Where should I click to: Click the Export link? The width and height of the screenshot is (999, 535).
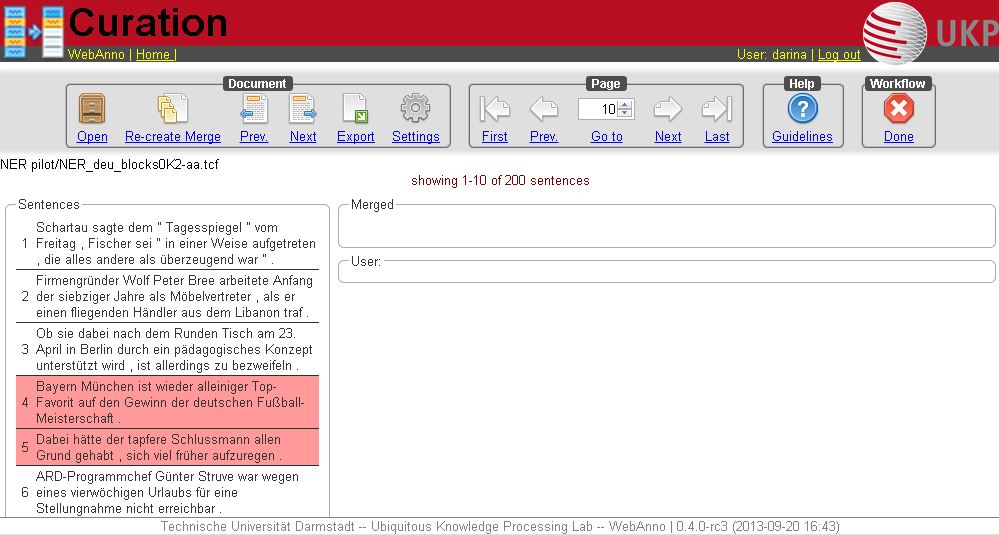[x=356, y=136]
